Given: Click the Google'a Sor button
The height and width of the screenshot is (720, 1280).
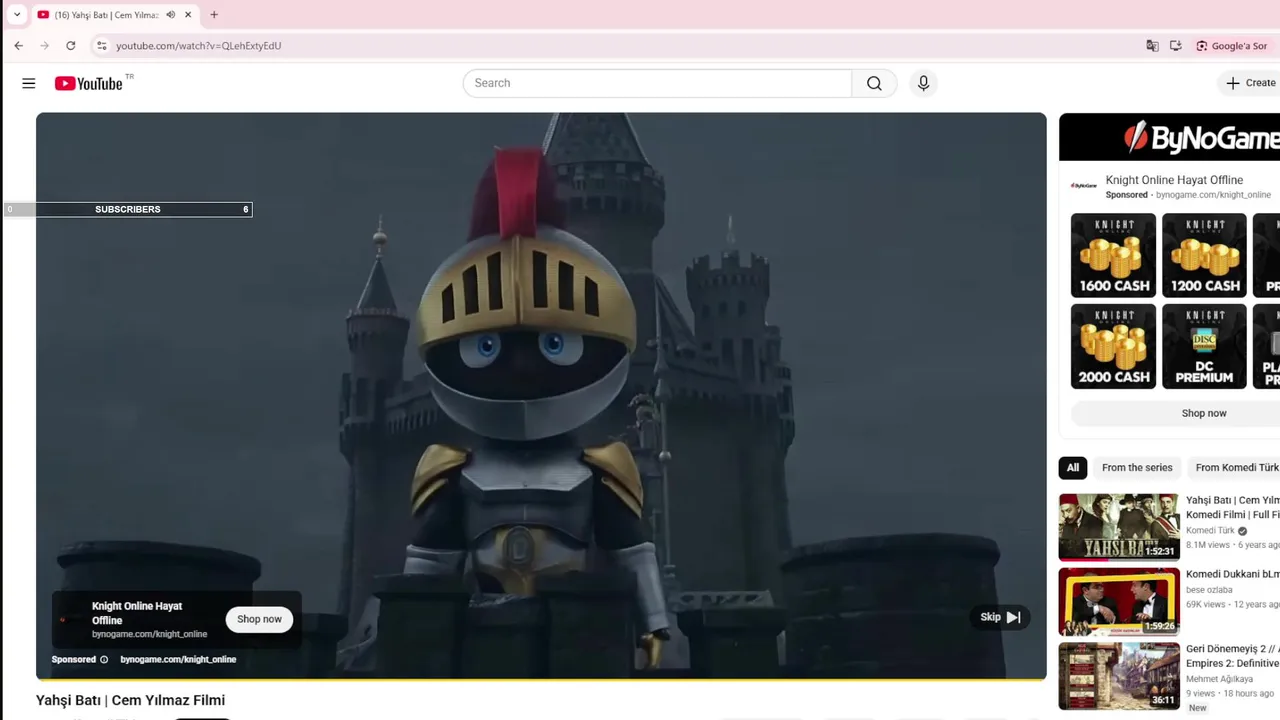Looking at the screenshot, I should point(1231,46).
